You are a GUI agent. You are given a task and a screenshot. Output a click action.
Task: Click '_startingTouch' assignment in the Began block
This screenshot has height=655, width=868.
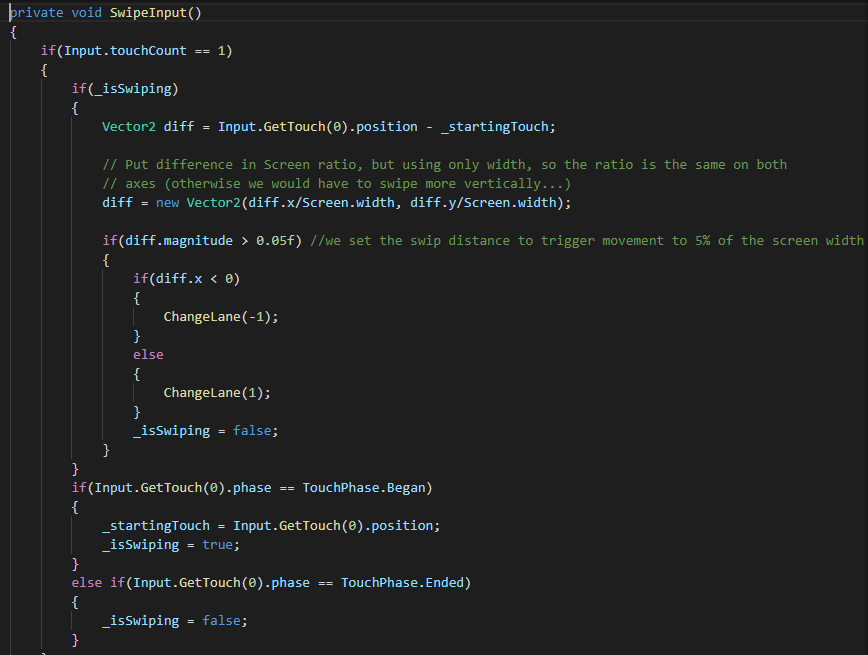[156, 525]
